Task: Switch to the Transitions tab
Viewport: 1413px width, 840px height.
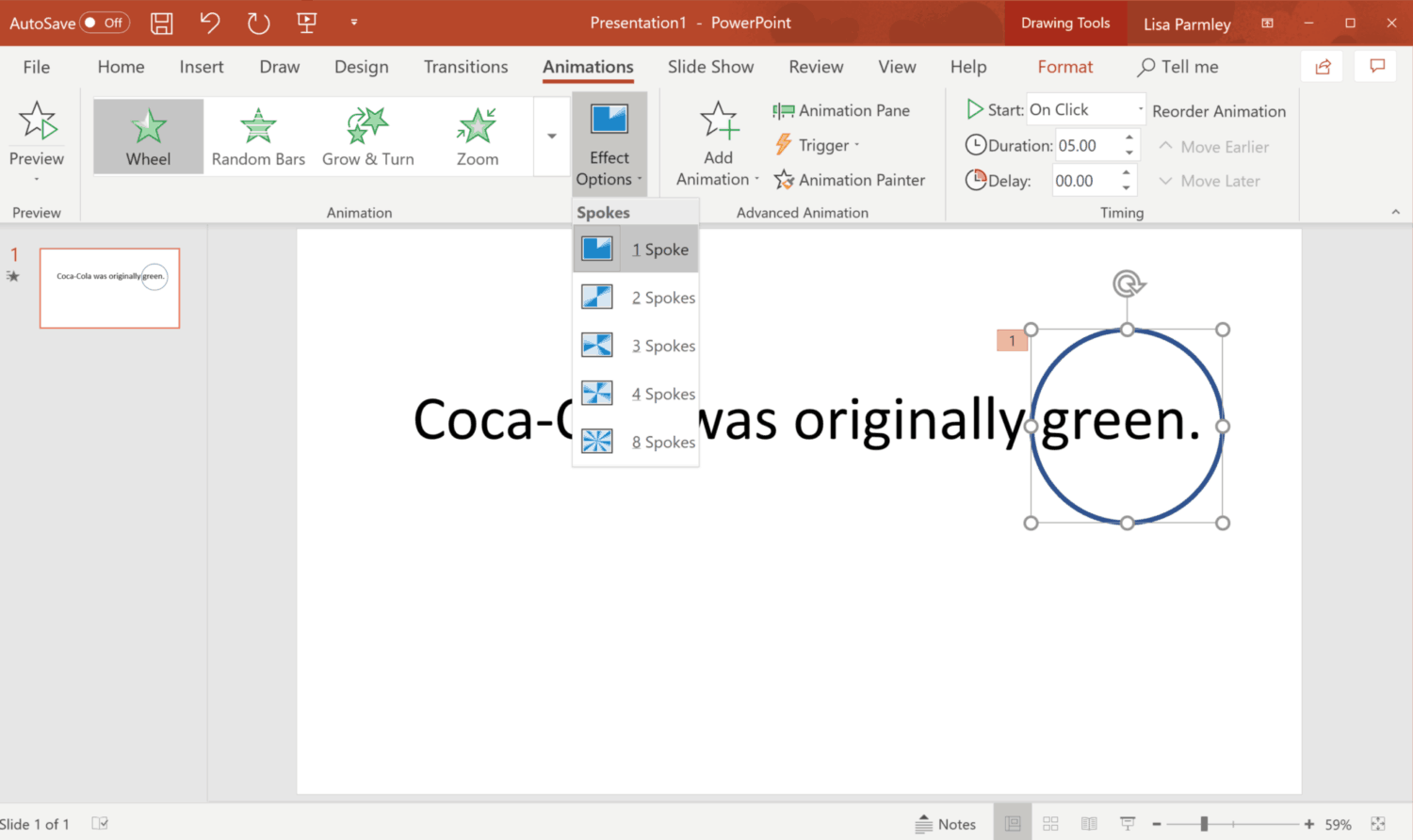Action: tap(466, 67)
